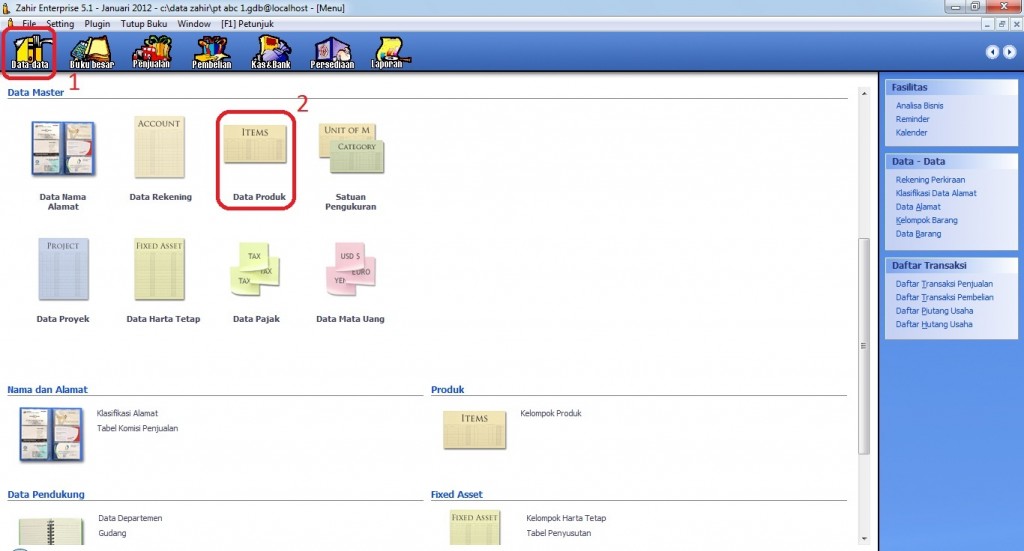This screenshot has height=551, width=1024.
Task: Launch the Laporan reports module
Action: point(391,51)
